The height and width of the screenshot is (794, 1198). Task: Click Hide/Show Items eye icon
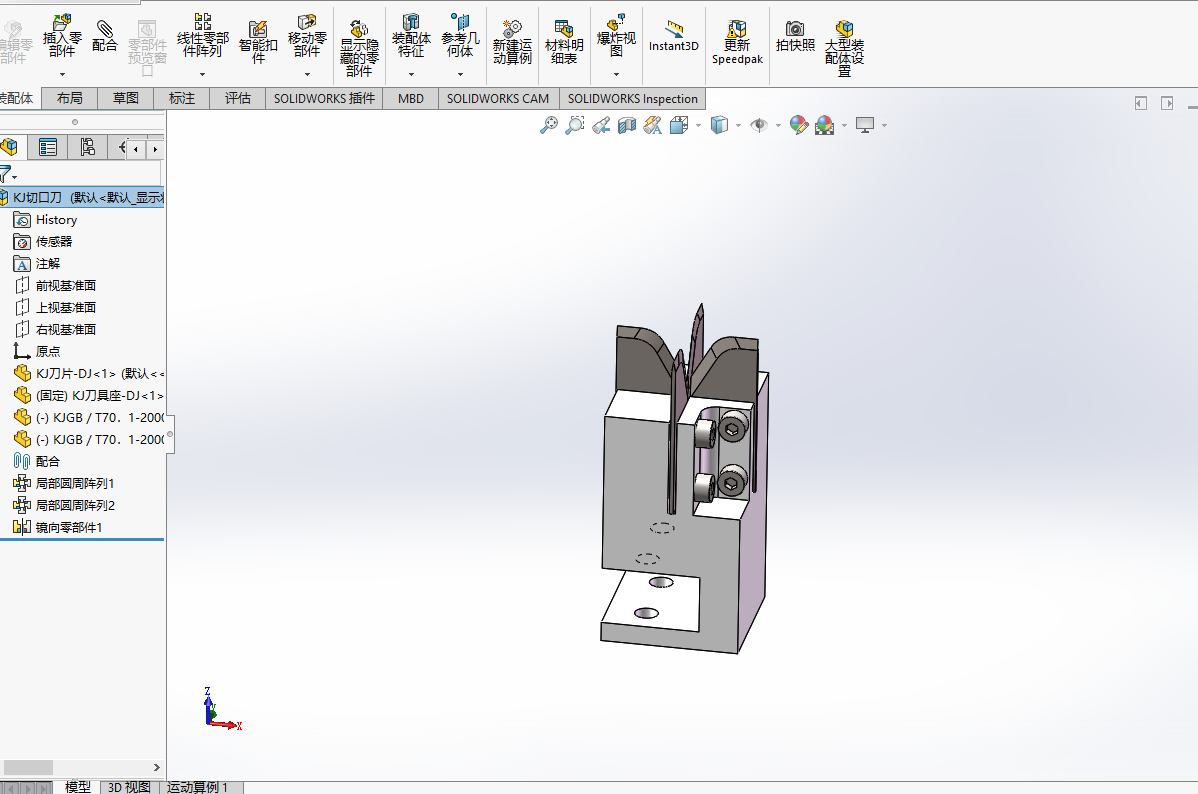coord(759,125)
